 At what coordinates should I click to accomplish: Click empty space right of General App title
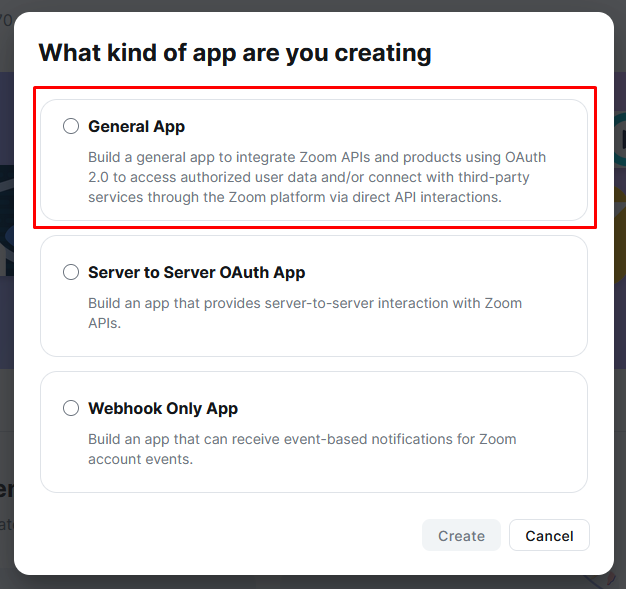point(400,126)
